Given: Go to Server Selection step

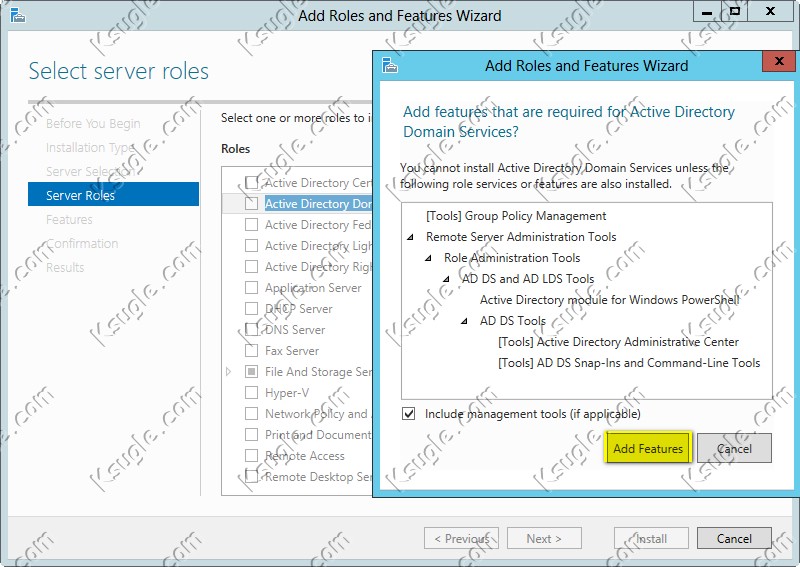Looking at the screenshot, I should coord(91,171).
